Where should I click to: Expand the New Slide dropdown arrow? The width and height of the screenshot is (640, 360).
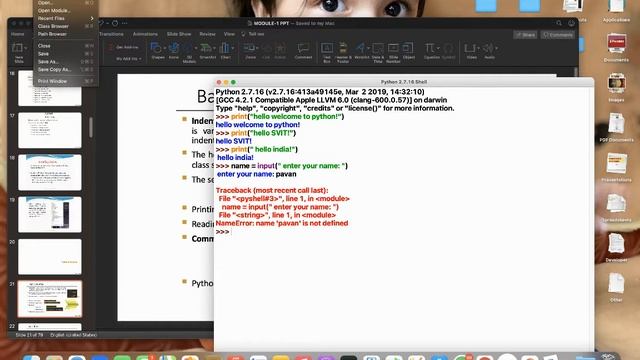tap(26, 48)
